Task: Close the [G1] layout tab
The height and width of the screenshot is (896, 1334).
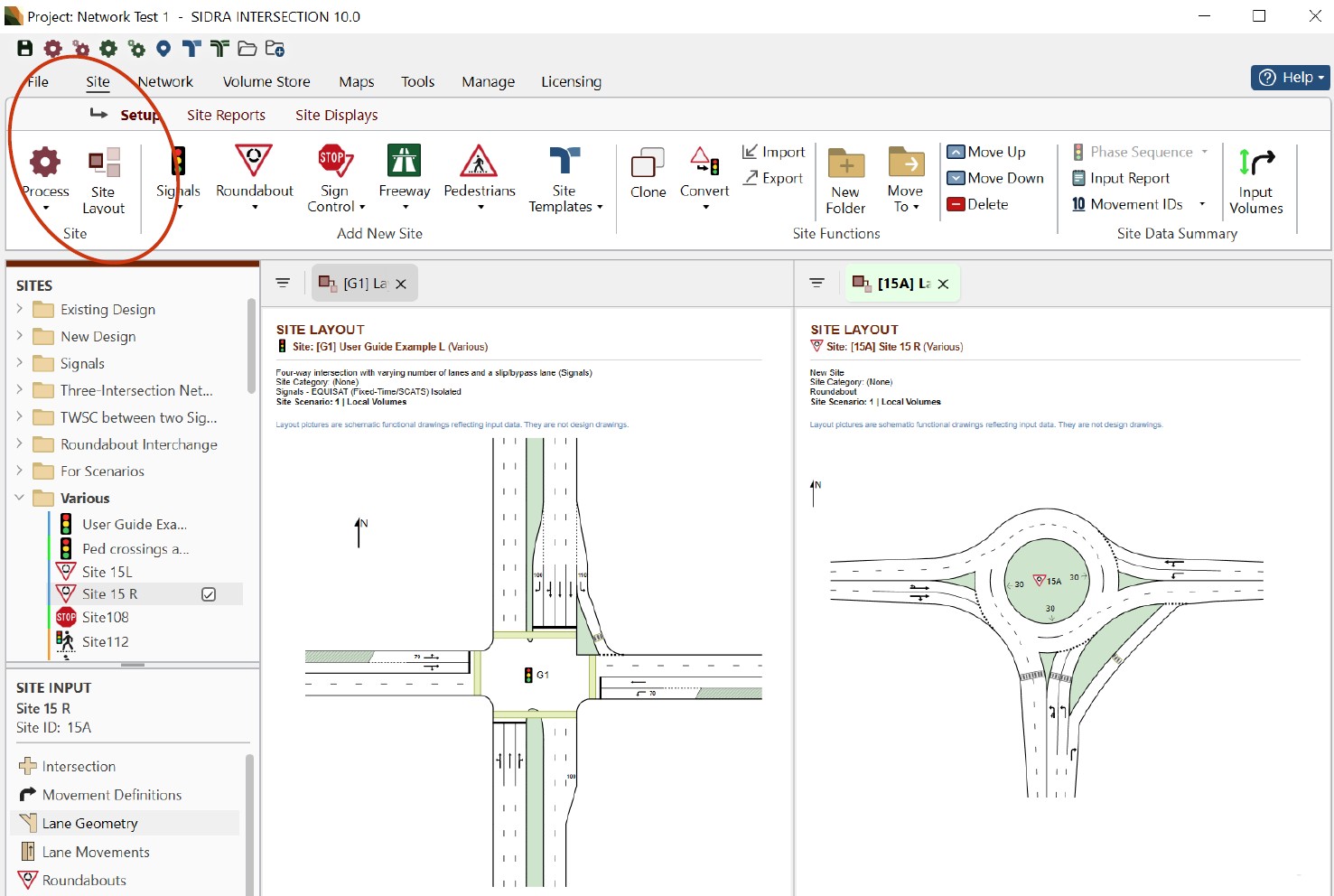Action: pyautogui.click(x=401, y=284)
